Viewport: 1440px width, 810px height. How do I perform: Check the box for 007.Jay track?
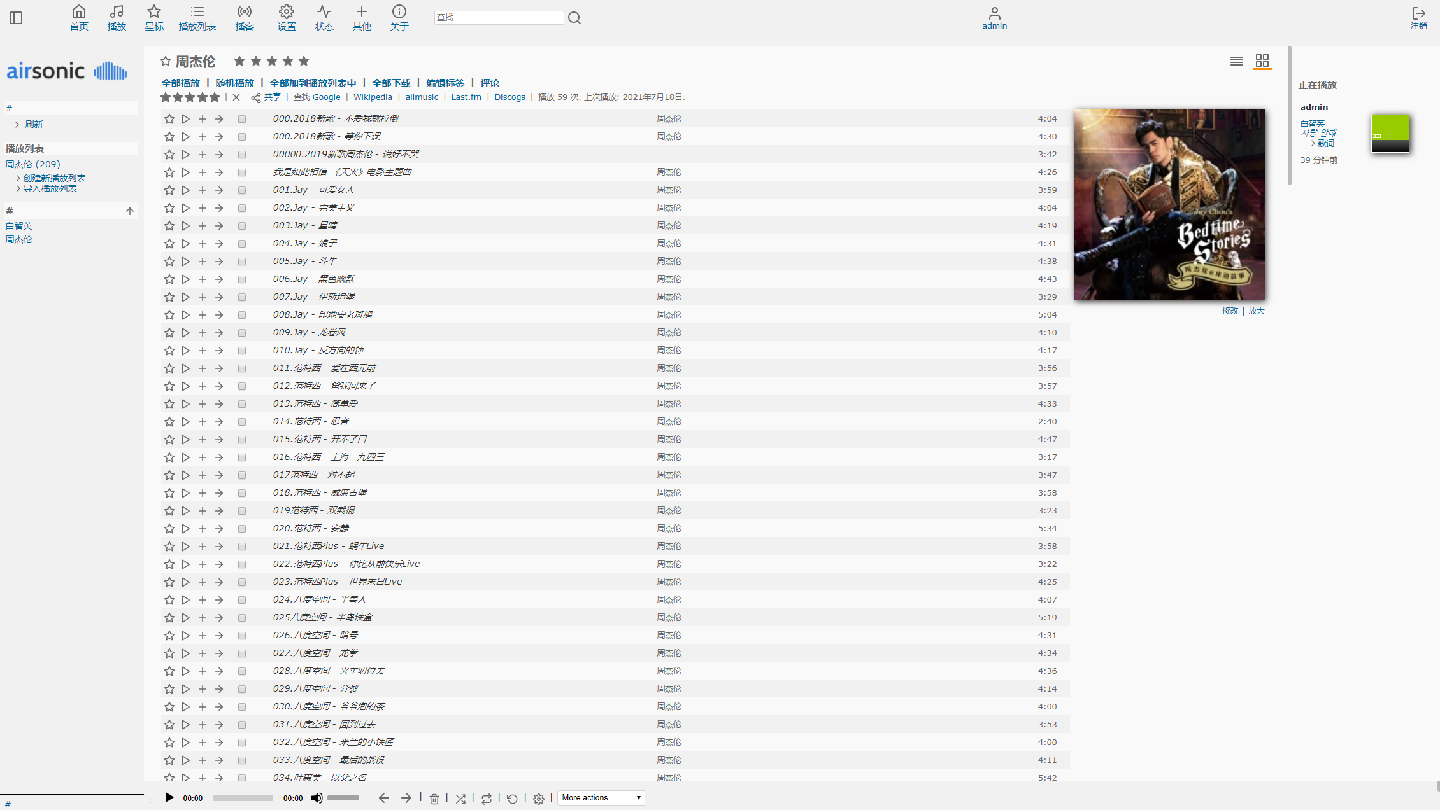pyautogui.click(x=242, y=297)
